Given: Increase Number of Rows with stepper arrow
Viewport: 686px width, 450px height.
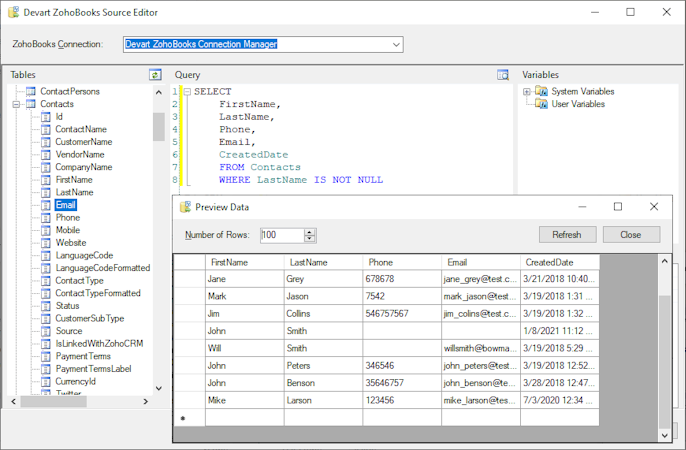Looking at the screenshot, I should click(310, 232).
